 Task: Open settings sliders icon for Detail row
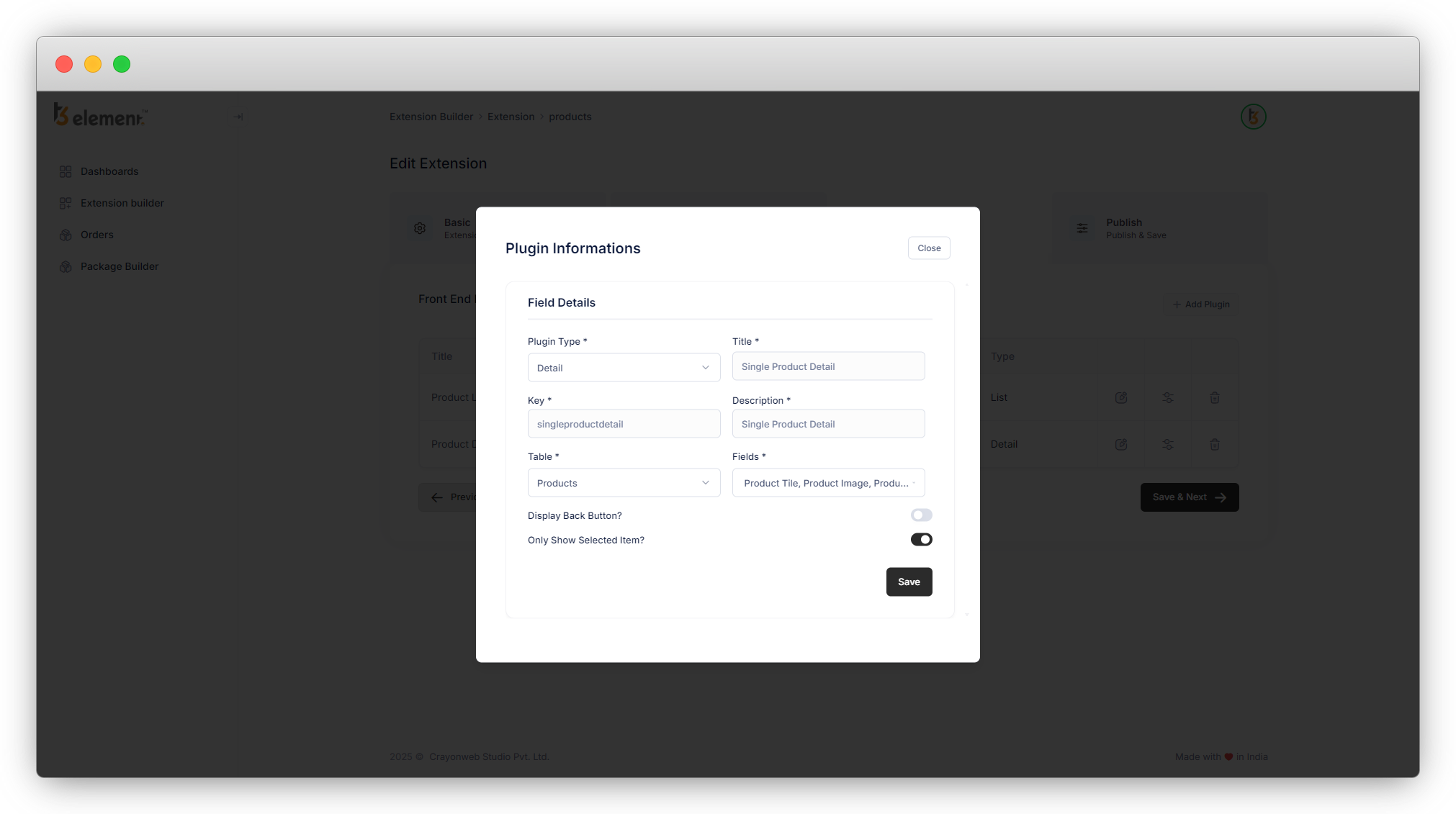1167,445
